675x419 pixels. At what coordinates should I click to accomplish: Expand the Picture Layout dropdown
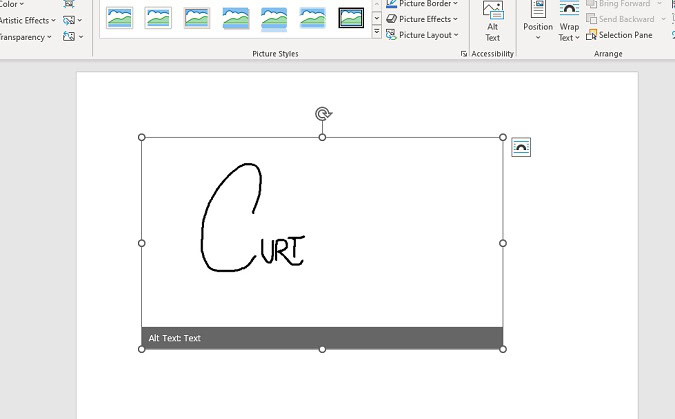pyautogui.click(x=422, y=35)
